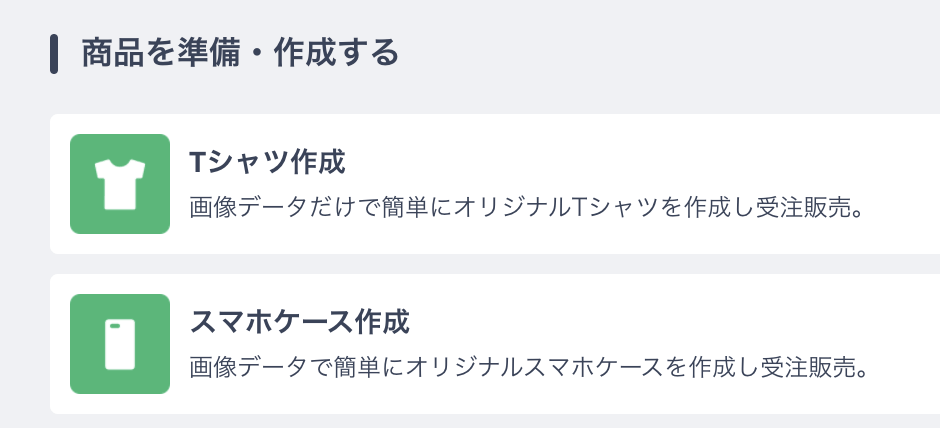Click the white T-shirt icon

click(120, 184)
